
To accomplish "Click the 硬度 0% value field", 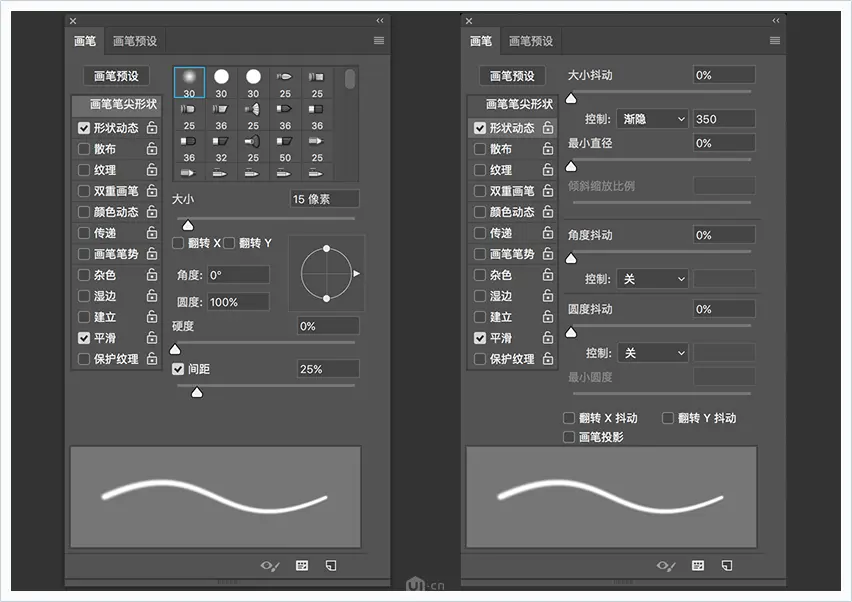I will coord(328,326).
